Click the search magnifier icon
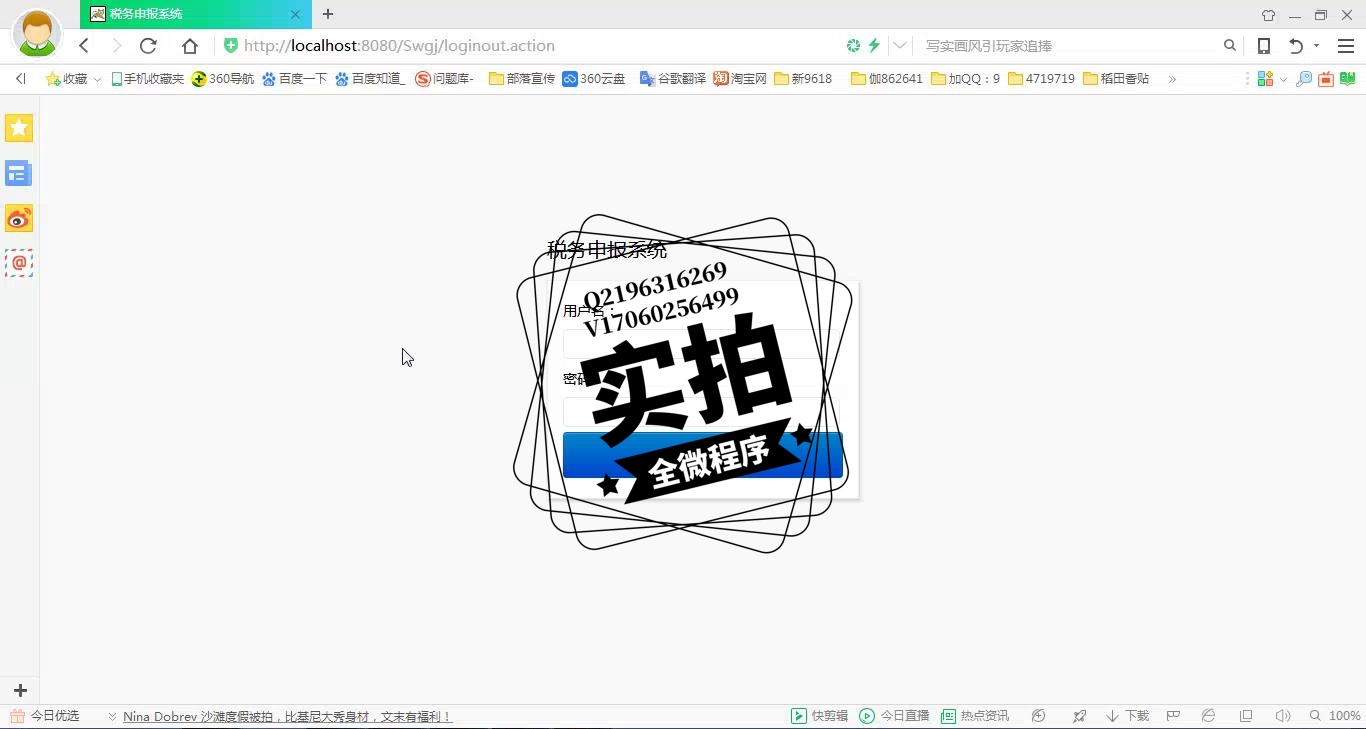Screen dimensions: 1366x729 (x=1230, y=46)
